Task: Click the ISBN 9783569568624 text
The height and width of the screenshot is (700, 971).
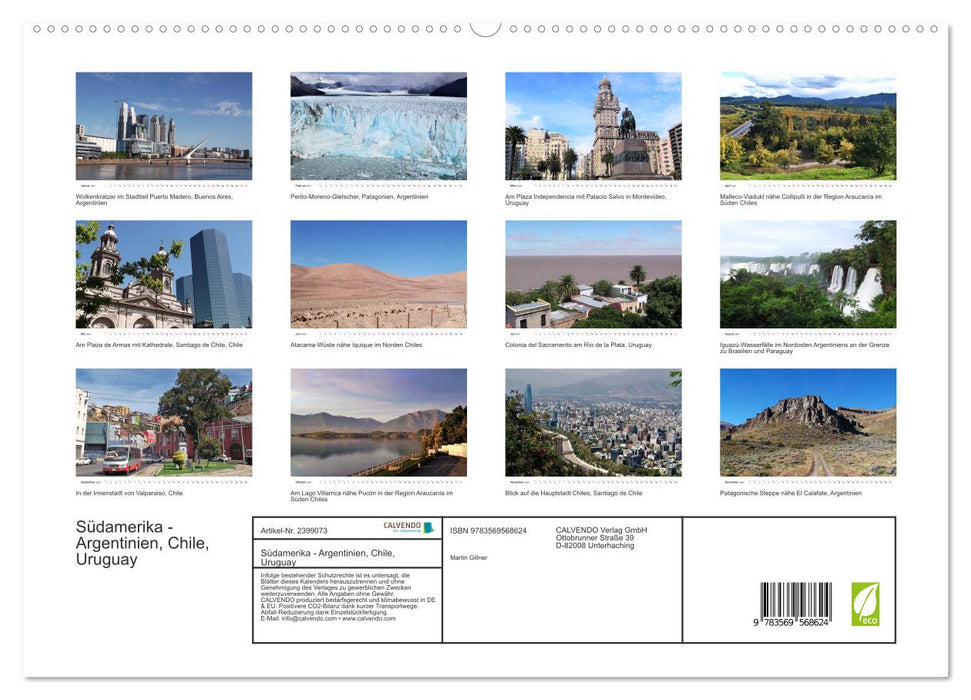Action: [x=489, y=531]
